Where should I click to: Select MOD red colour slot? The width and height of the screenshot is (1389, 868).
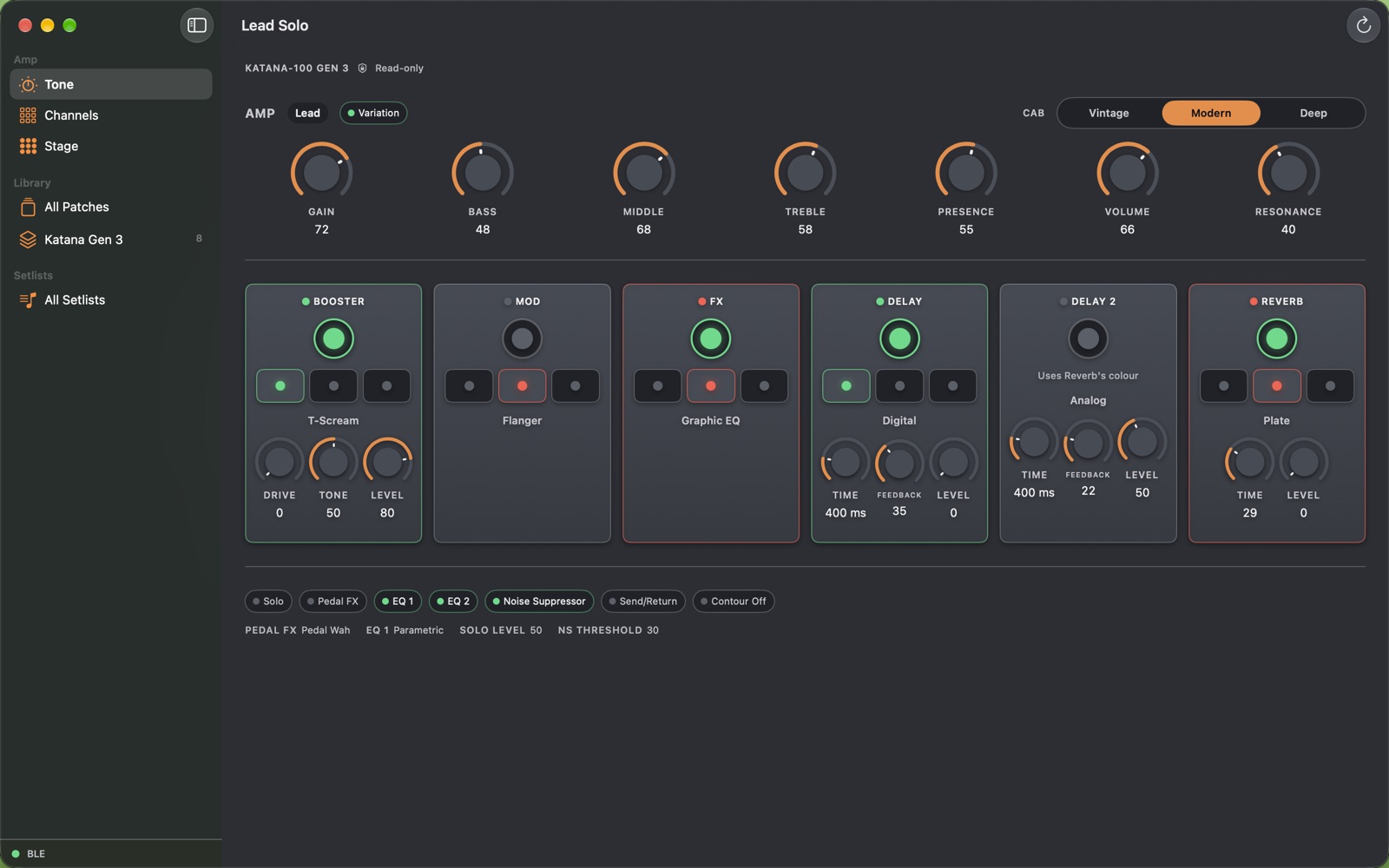click(x=522, y=386)
